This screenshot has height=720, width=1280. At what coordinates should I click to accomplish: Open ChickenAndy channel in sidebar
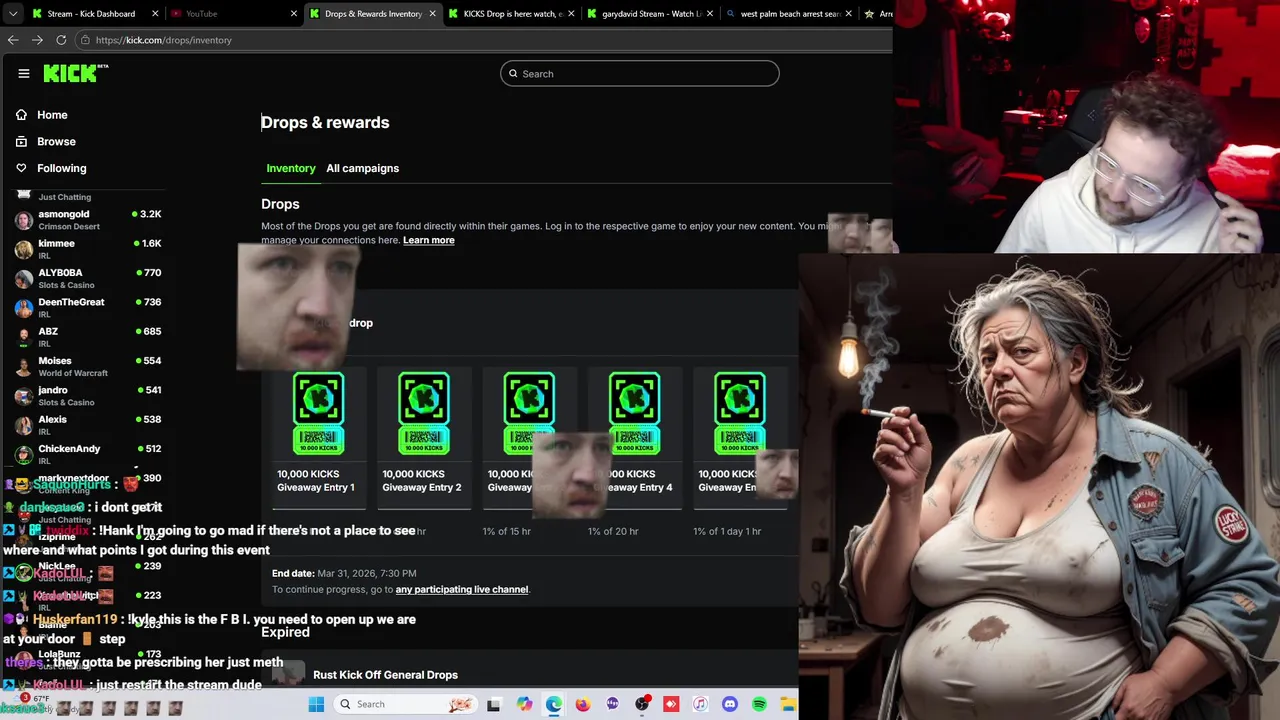tap(88, 454)
